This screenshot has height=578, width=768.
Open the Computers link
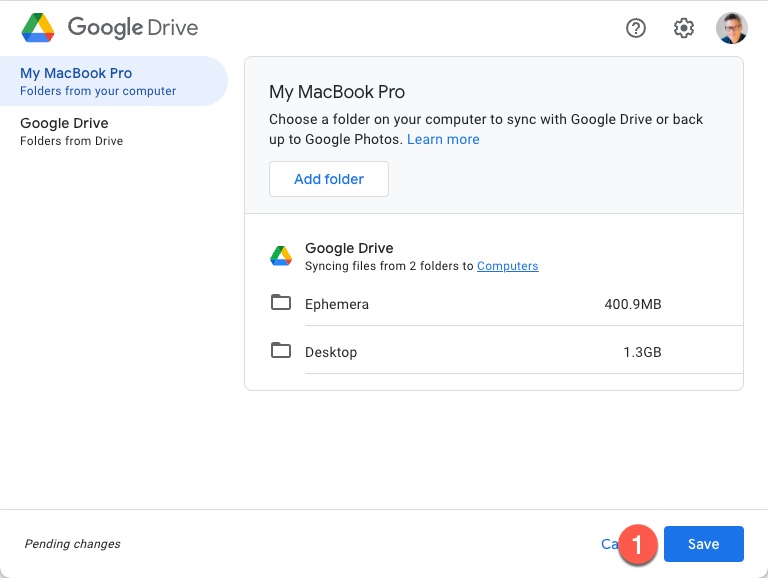tap(507, 266)
